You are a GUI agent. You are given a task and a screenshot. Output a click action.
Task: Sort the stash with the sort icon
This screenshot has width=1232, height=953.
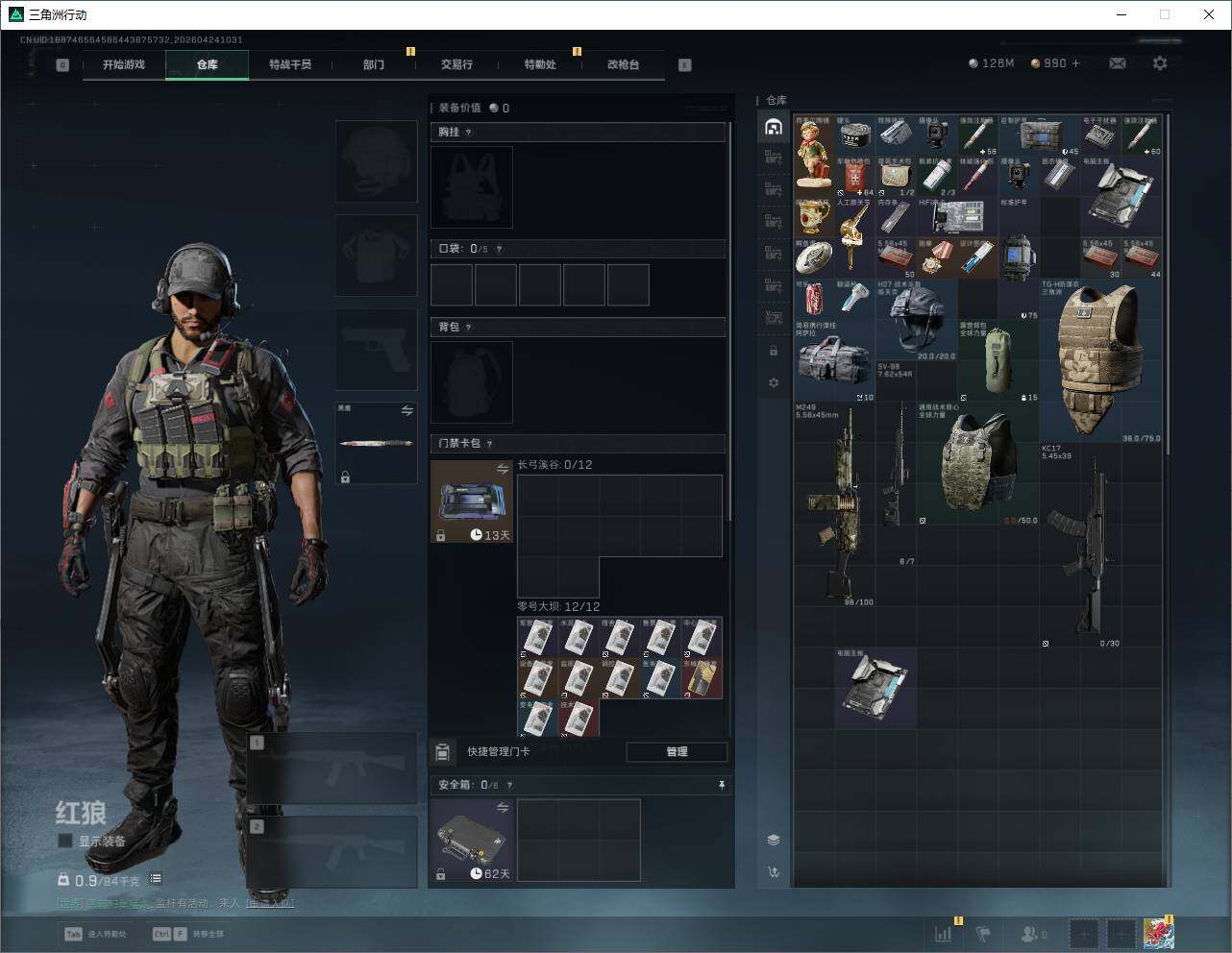click(x=774, y=872)
